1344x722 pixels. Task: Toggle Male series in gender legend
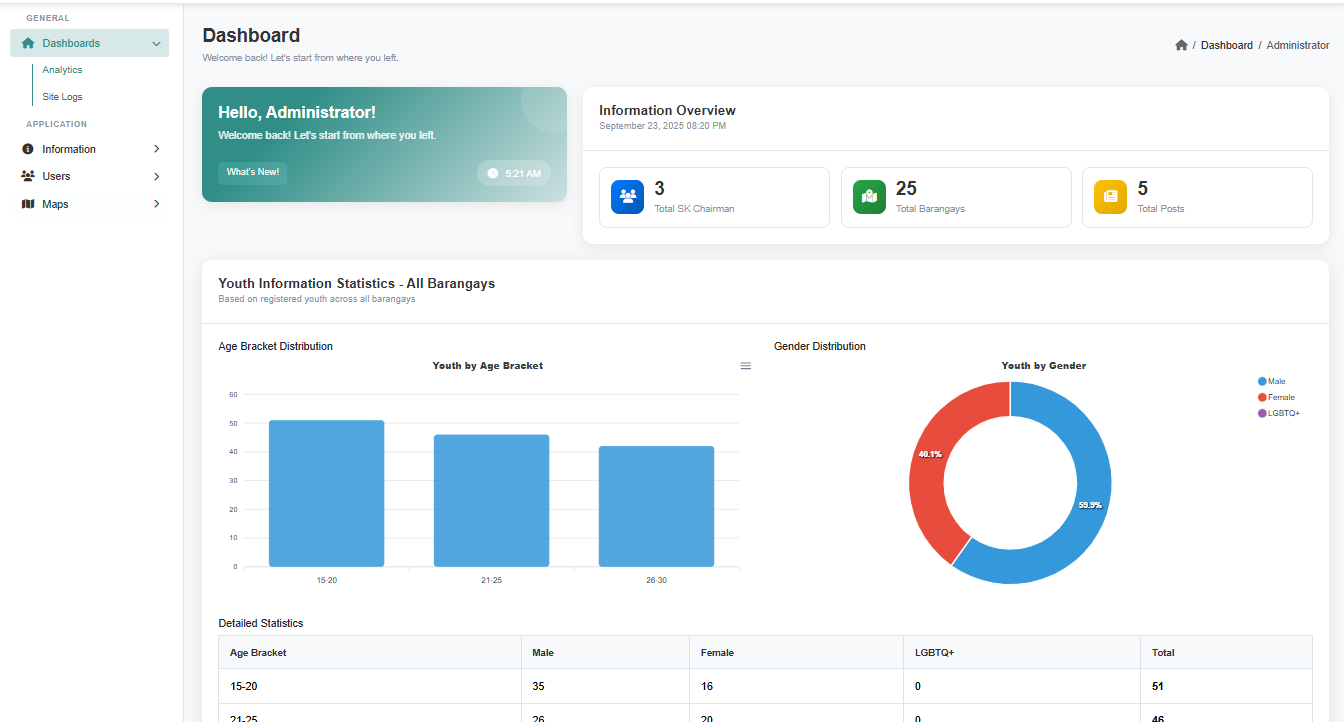pos(1276,381)
